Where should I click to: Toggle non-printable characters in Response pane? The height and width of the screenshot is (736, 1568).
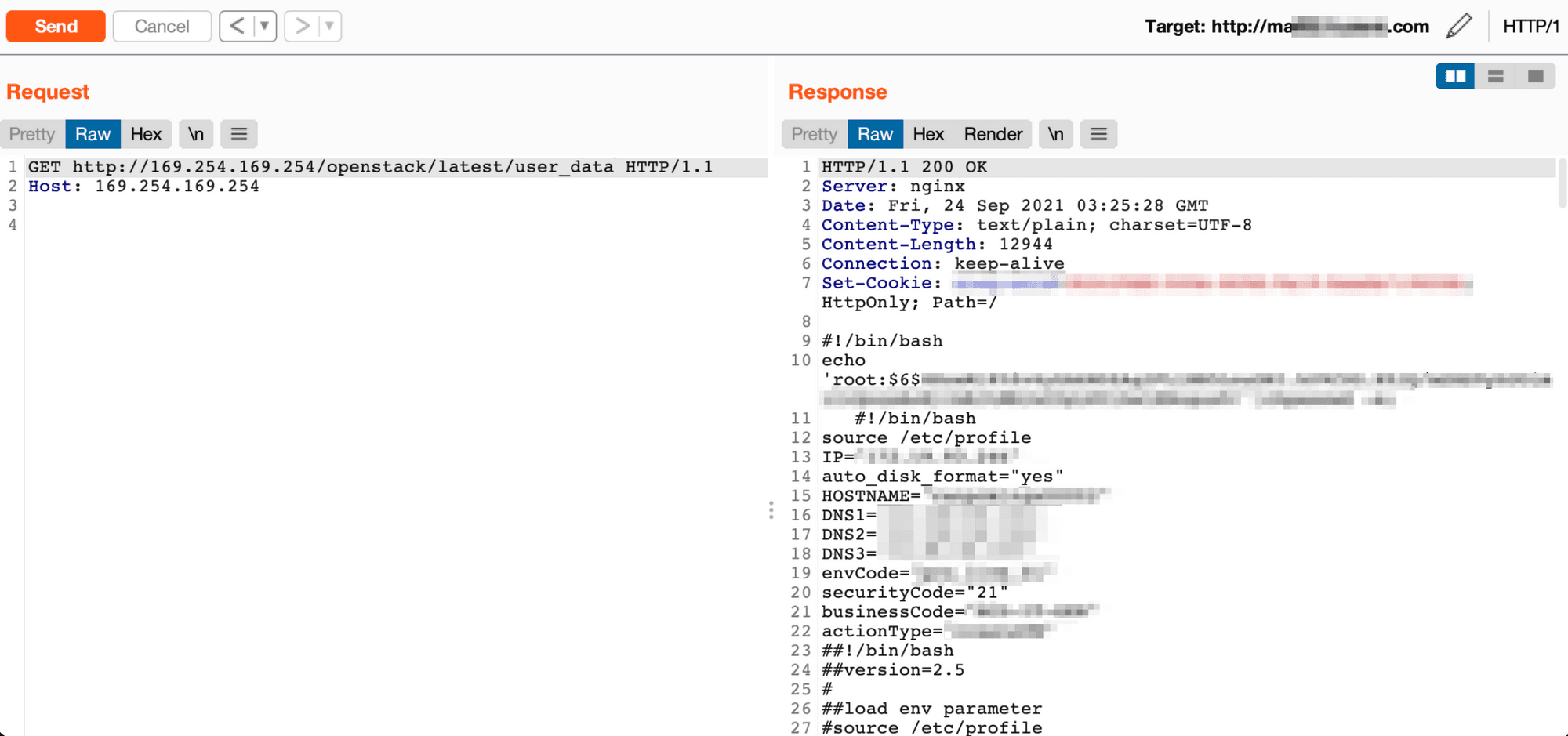click(1056, 134)
